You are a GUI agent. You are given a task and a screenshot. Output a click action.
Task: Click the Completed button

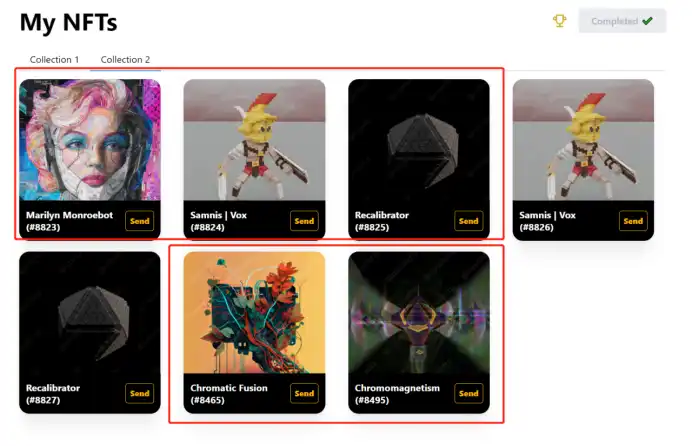pyautogui.click(x=622, y=21)
